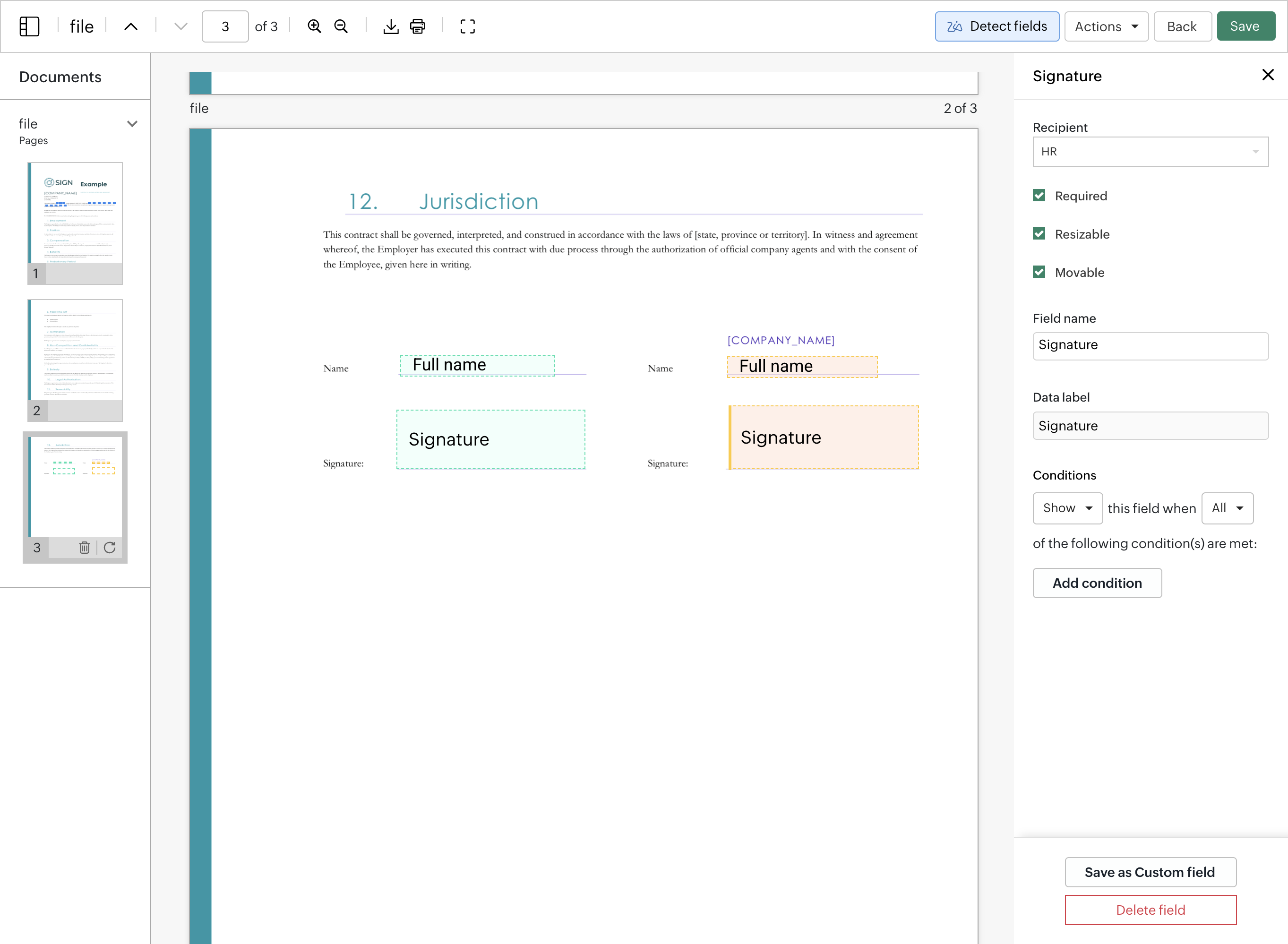Expand the Show condition dropdown
The image size is (1288, 944).
click(x=1067, y=508)
